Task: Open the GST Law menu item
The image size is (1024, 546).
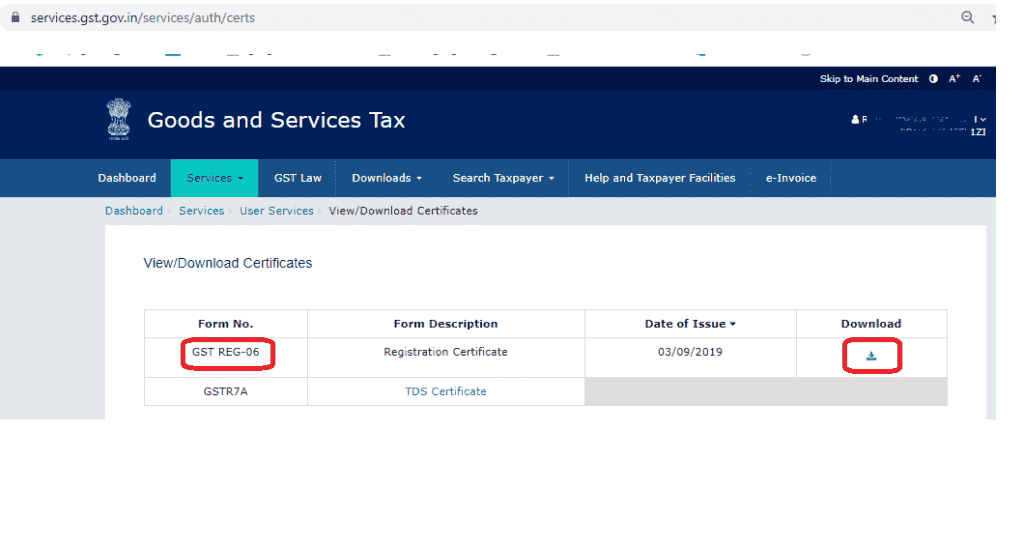Action: (298, 178)
